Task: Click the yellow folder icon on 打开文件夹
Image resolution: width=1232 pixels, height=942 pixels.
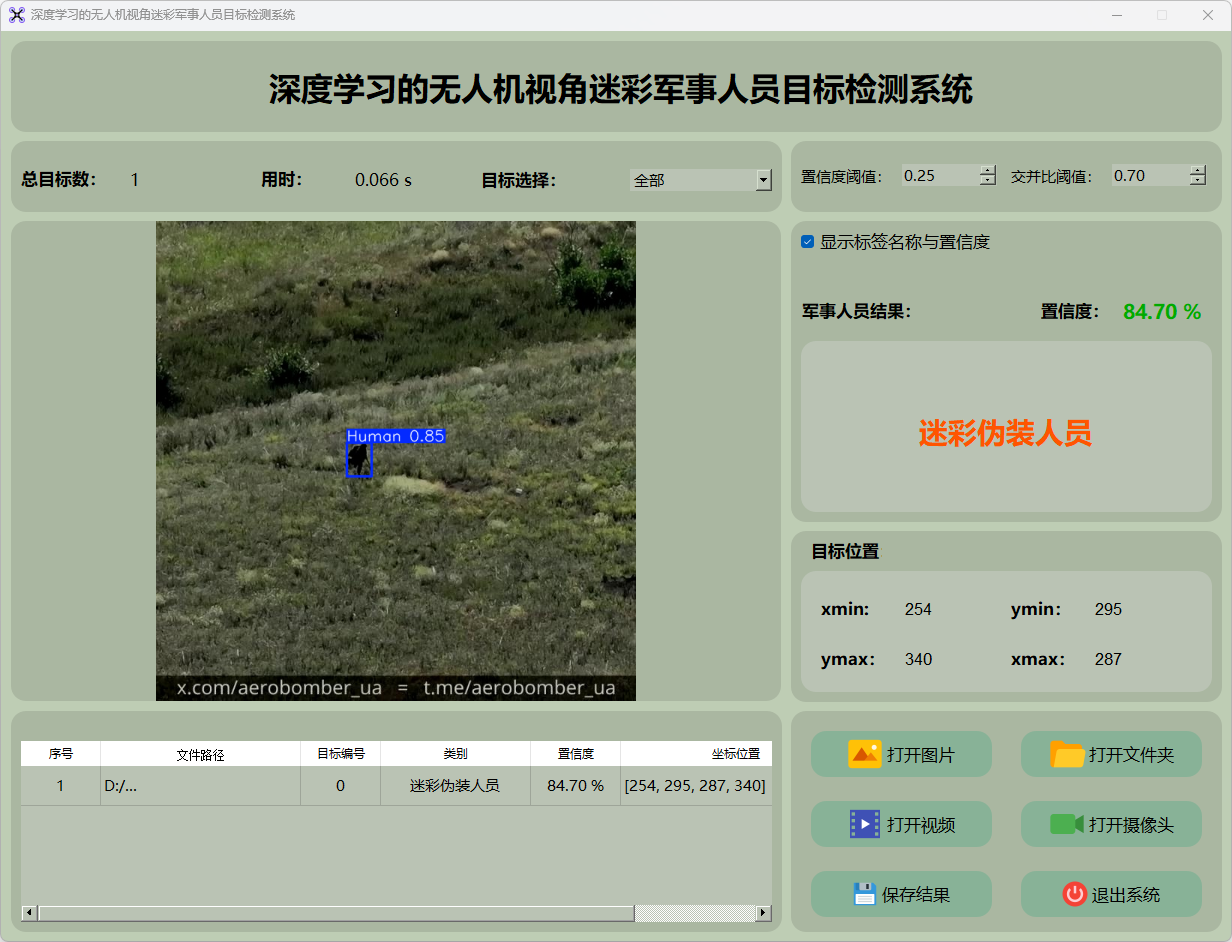Action: click(x=1067, y=754)
